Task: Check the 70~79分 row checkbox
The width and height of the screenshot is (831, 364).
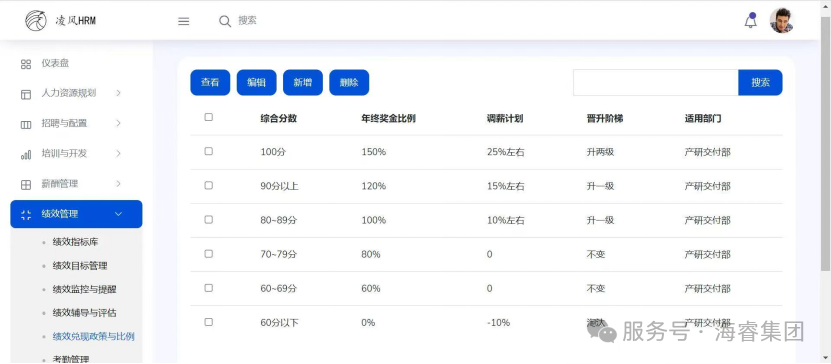Action: (x=208, y=254)
